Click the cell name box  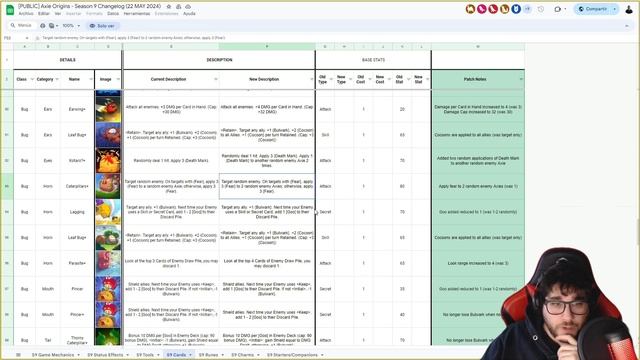pos(16,38)
